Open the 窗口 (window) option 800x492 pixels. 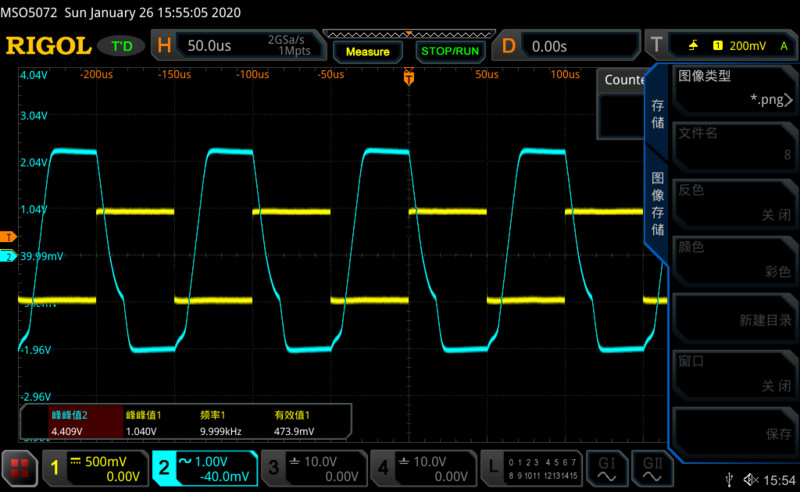(733, 373)
